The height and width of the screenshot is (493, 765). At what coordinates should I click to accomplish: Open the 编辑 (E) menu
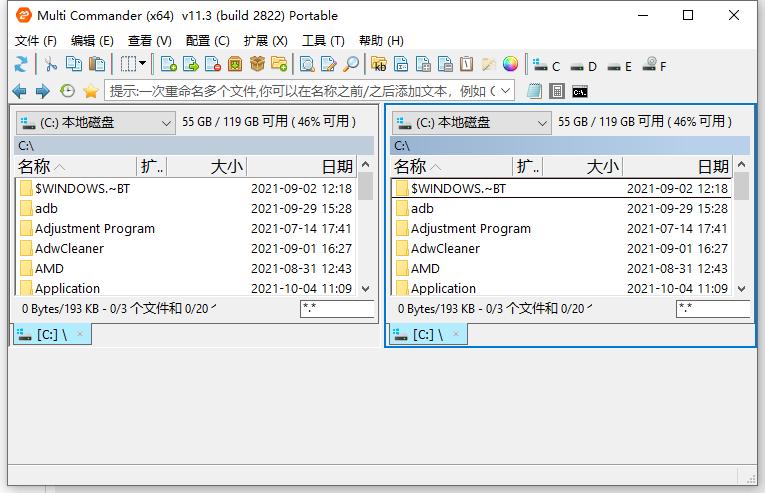pos(92,41)
